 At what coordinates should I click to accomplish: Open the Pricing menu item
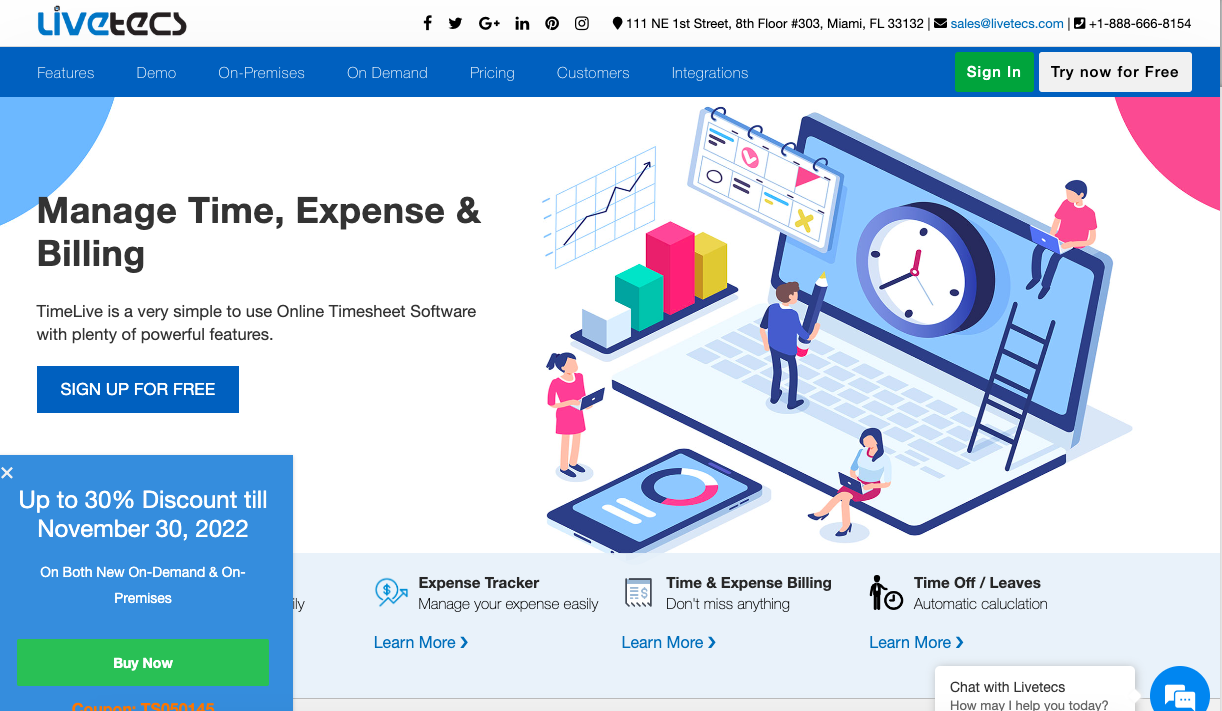click(492, 73)
